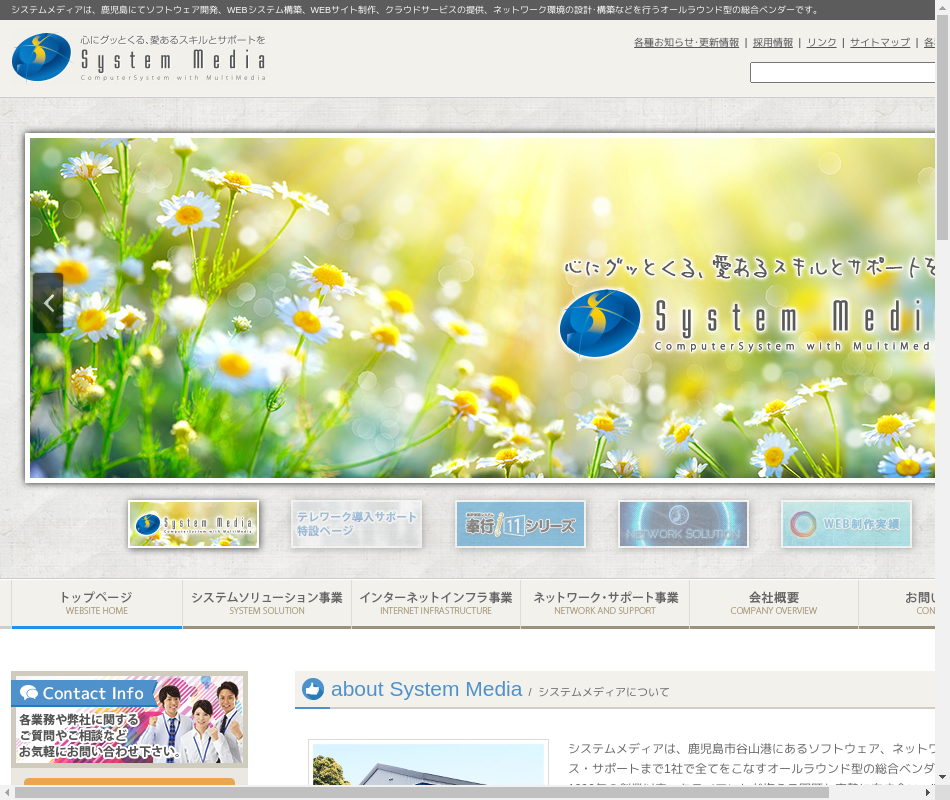Viewport: 950px width, 800px height.
Task: Select the Network Solution slide thumbnail
Action: click(683, 524)
